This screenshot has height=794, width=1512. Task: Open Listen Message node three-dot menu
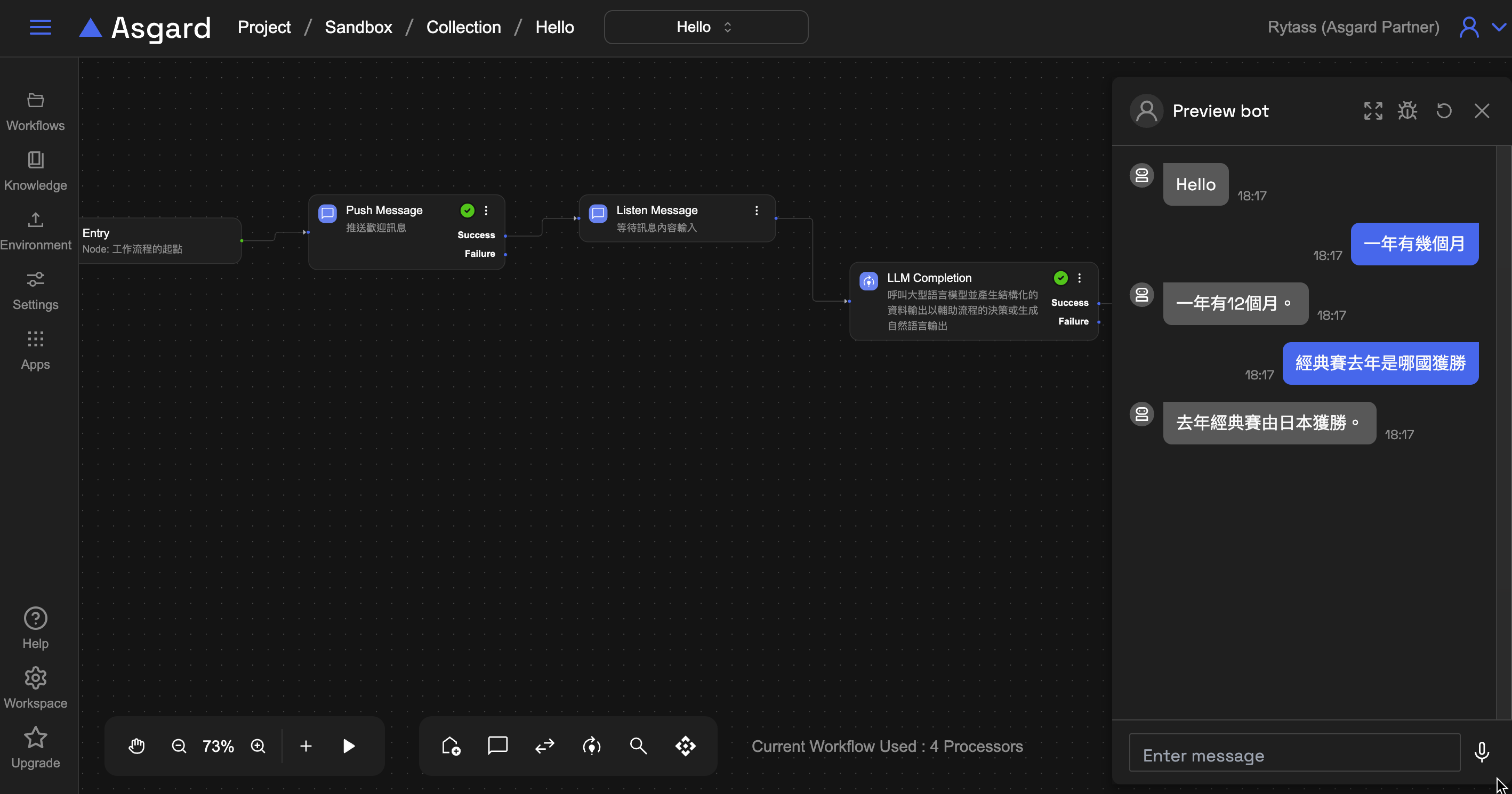pyautogui.click(x=757, y=210)
